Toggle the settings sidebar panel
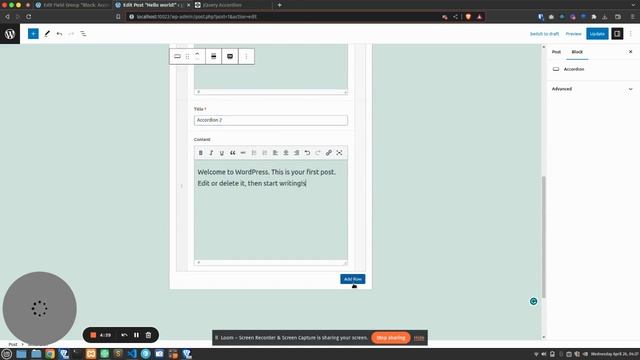The width and height of the screenshot is (640, 360). click(x=617, y=34)
